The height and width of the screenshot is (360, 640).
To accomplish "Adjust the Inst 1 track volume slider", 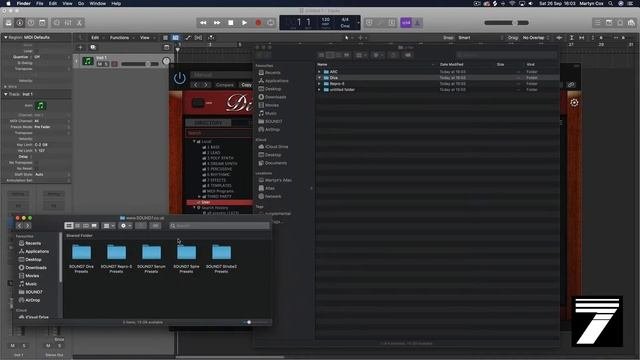I will pyautogui.click(x=140, y=64).
